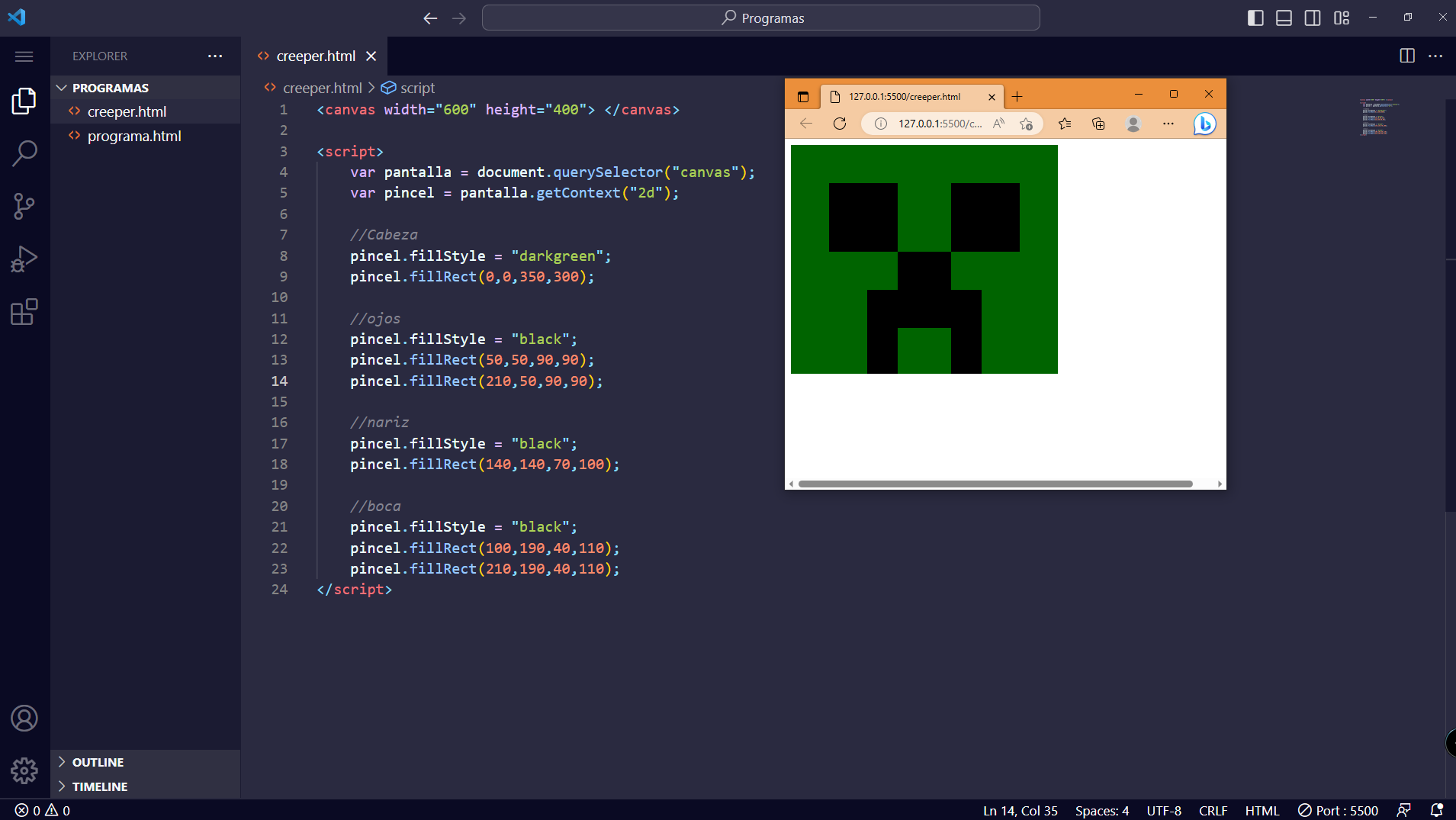Click scroll right arrow in browser scrollbar
Image resolution: width=1456 pixels, height=820 pixels.
tap(1220, 484)
